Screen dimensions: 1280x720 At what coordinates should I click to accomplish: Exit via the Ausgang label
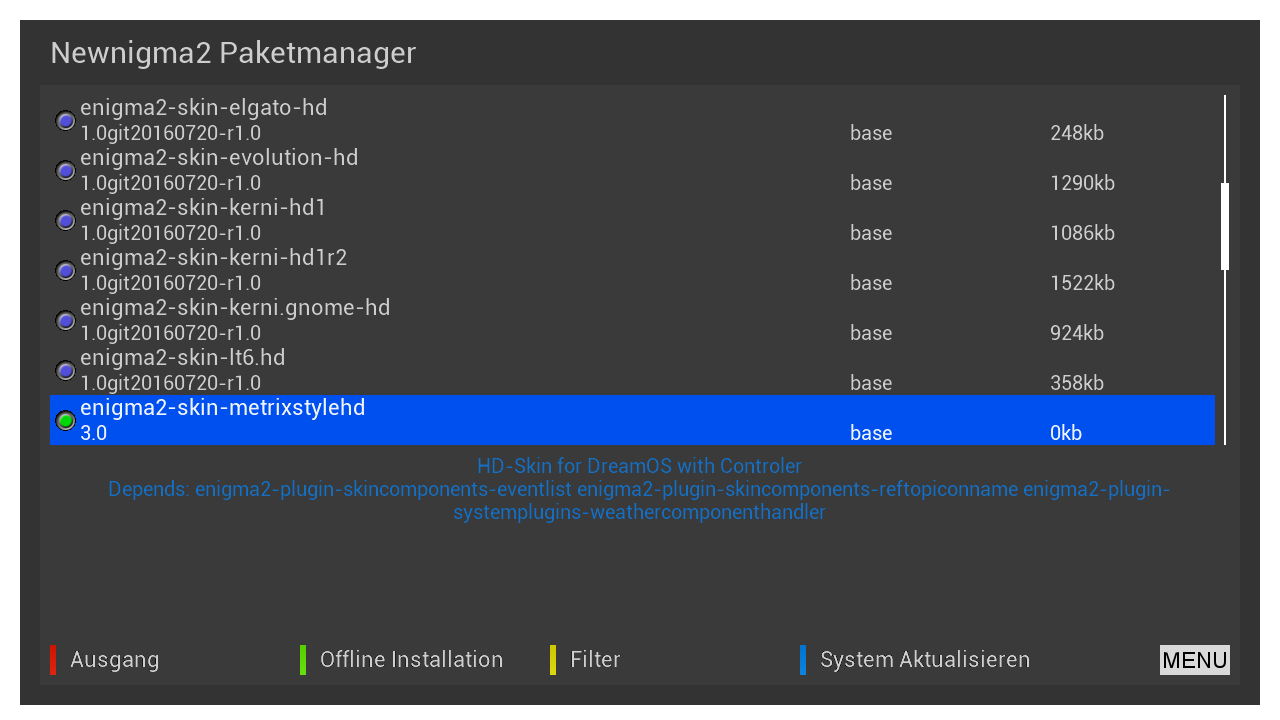[x=115, y=660]
